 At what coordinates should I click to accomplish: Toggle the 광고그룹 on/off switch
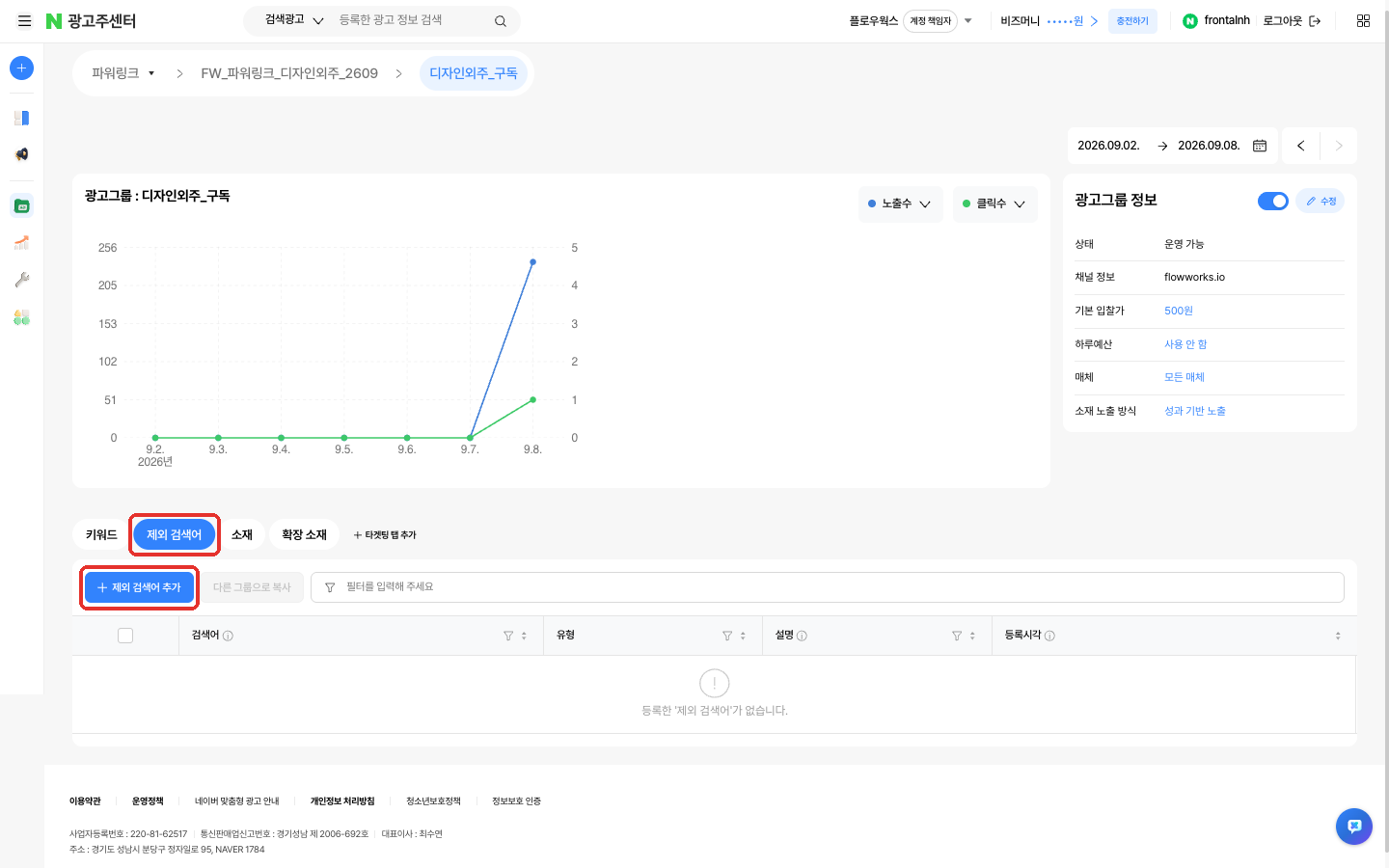(x=1273, y=201)
